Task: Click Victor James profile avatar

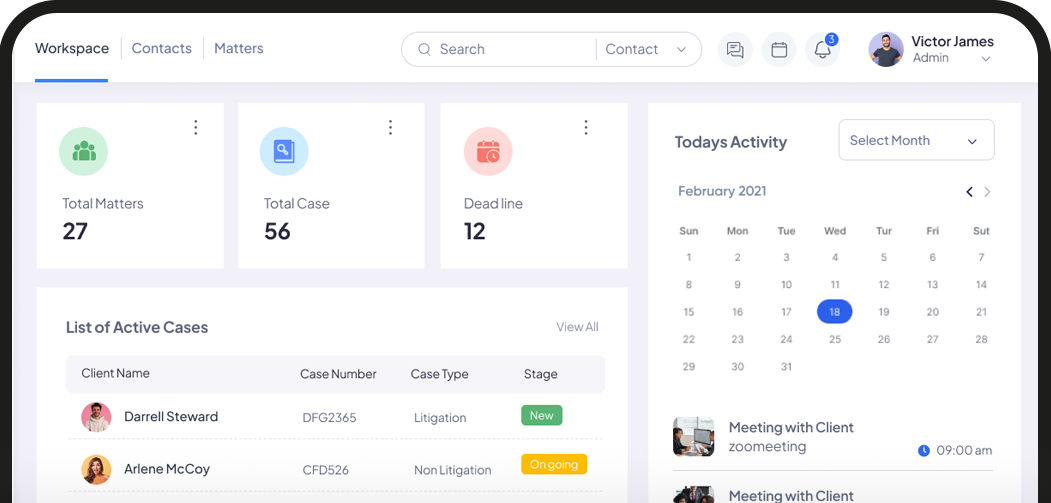Action: pos(885,50)
